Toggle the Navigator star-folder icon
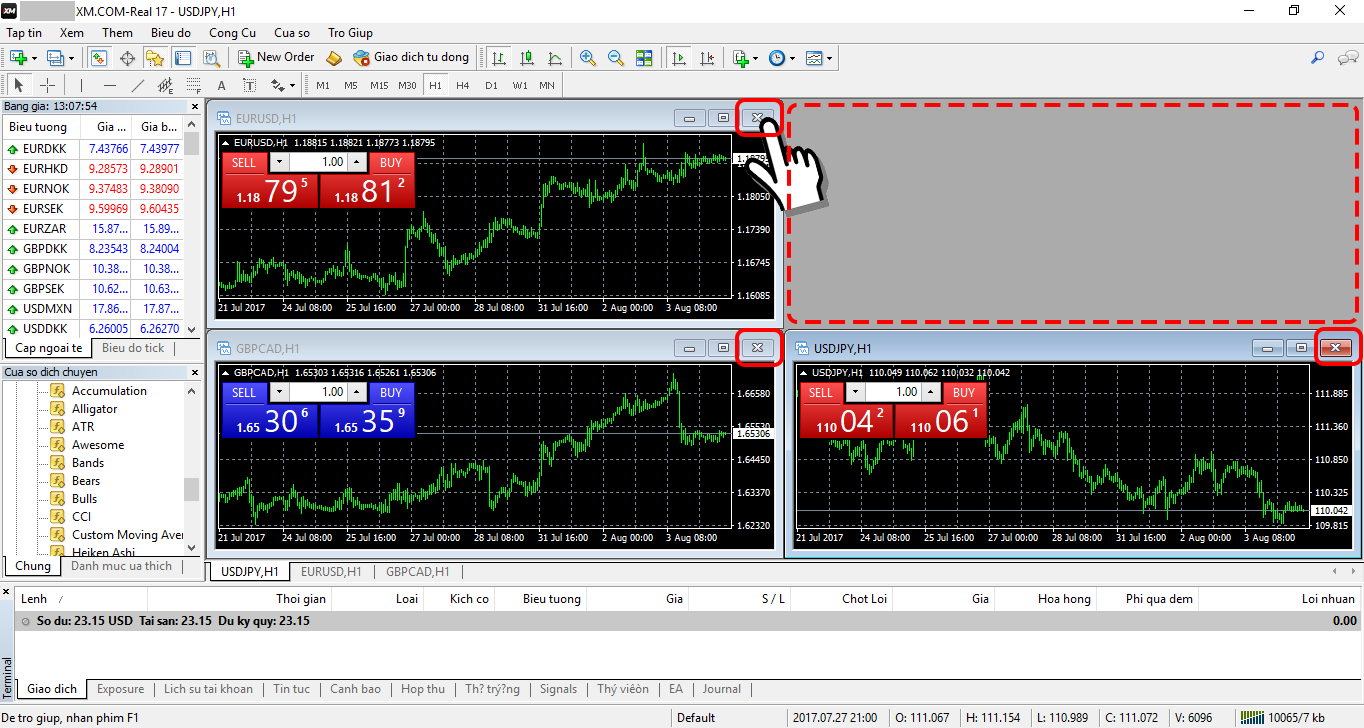Screen dimensions: 1364x728 (x=155, y=58)
